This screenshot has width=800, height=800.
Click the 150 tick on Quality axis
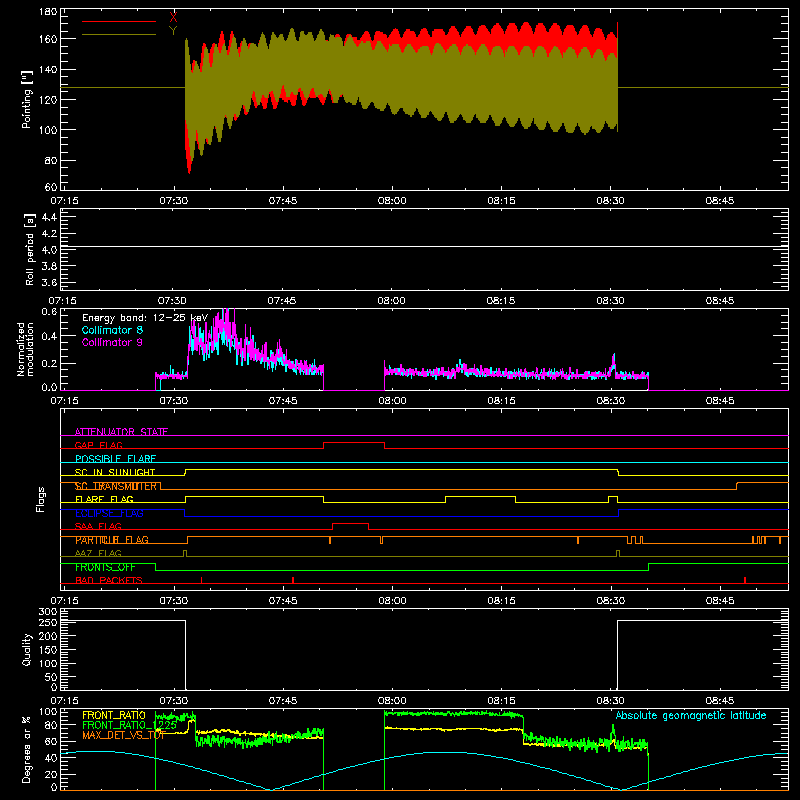click(x=47, y=650)
